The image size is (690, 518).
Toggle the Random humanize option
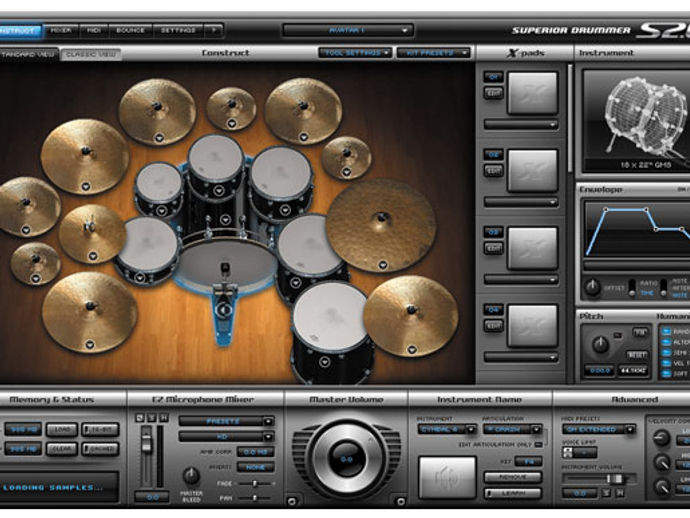point(666,331)
